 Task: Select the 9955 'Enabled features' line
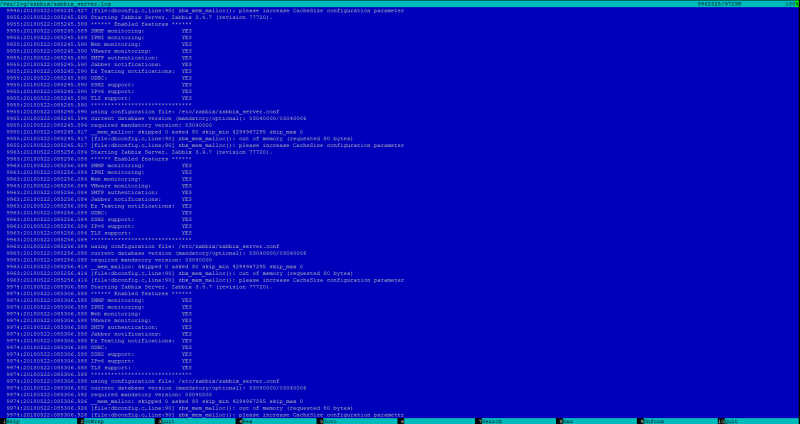(99, 24)
